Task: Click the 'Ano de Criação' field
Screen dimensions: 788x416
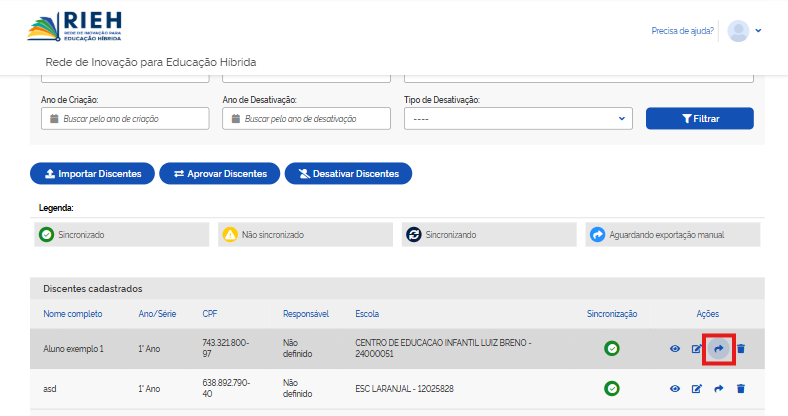Action: pos(125,119)
